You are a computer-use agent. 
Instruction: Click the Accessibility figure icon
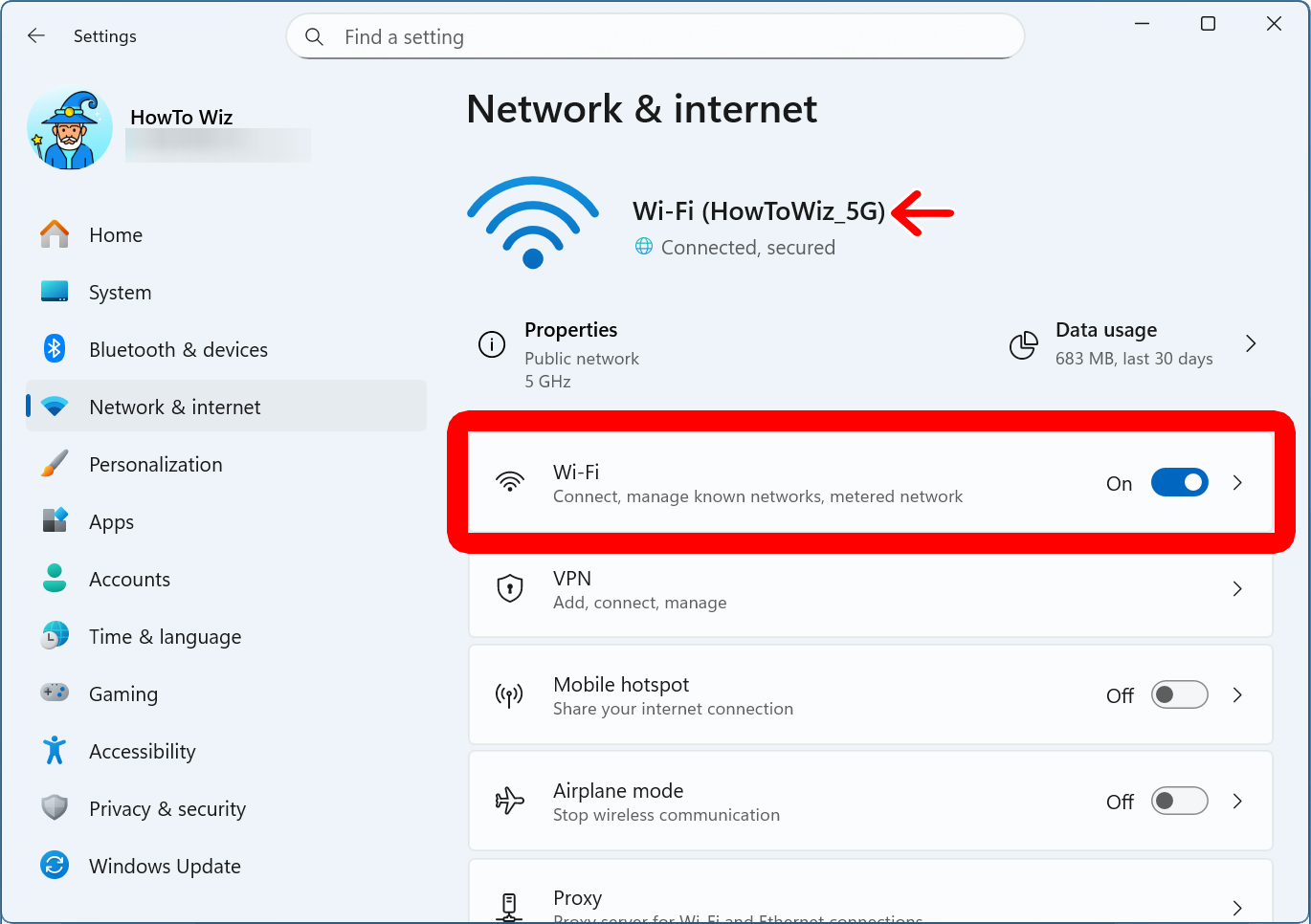(55, 751)
